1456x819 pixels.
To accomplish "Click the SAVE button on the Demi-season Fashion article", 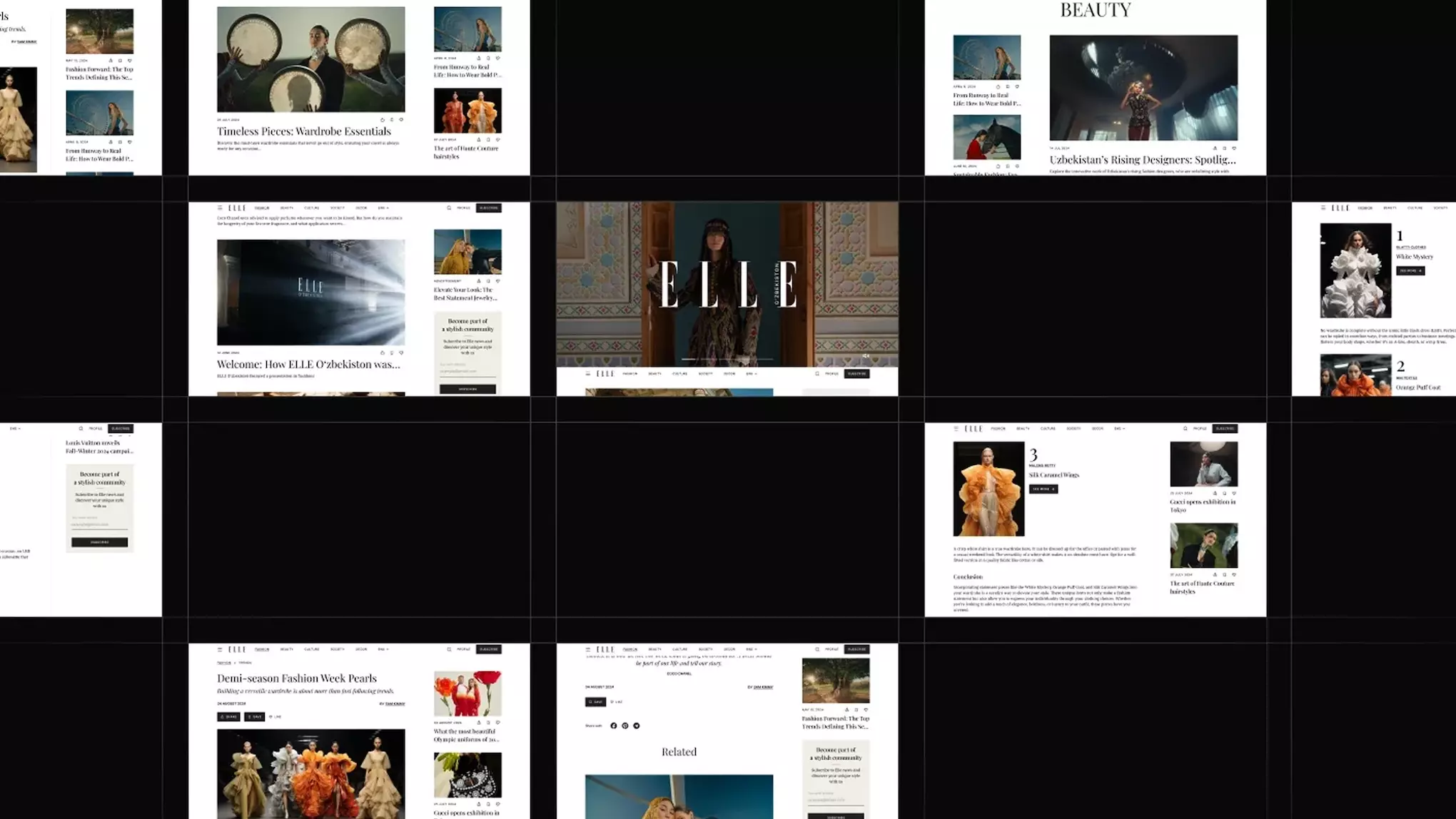I will click(x=254, y=717).
